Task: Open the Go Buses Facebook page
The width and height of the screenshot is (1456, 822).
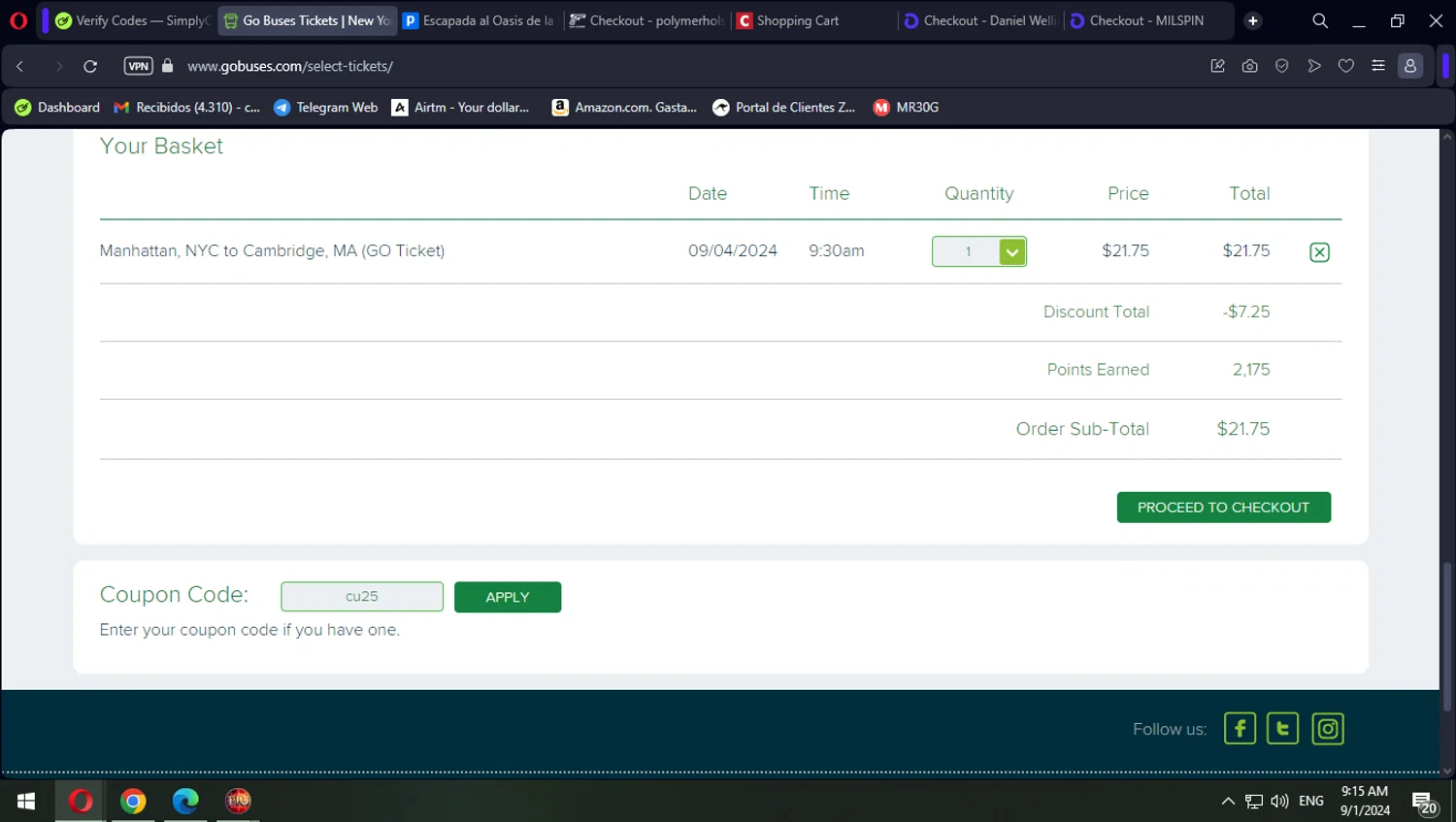Action: [1240, 729]
